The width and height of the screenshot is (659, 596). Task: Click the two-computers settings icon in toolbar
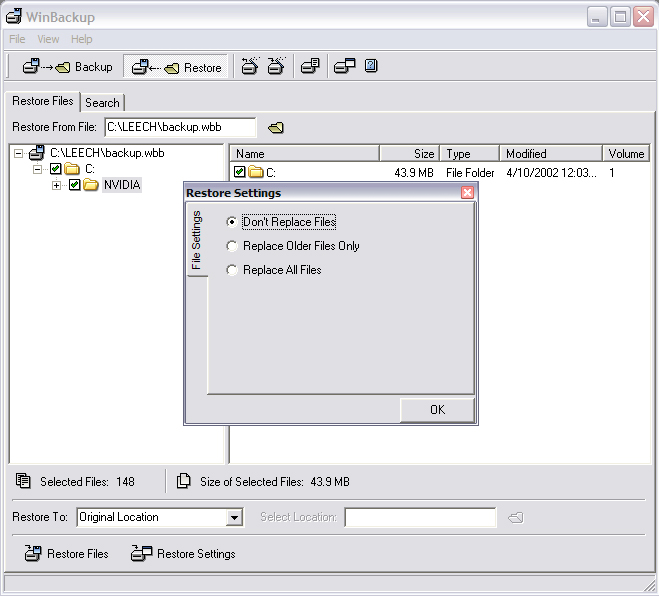[x=345, y=67]
